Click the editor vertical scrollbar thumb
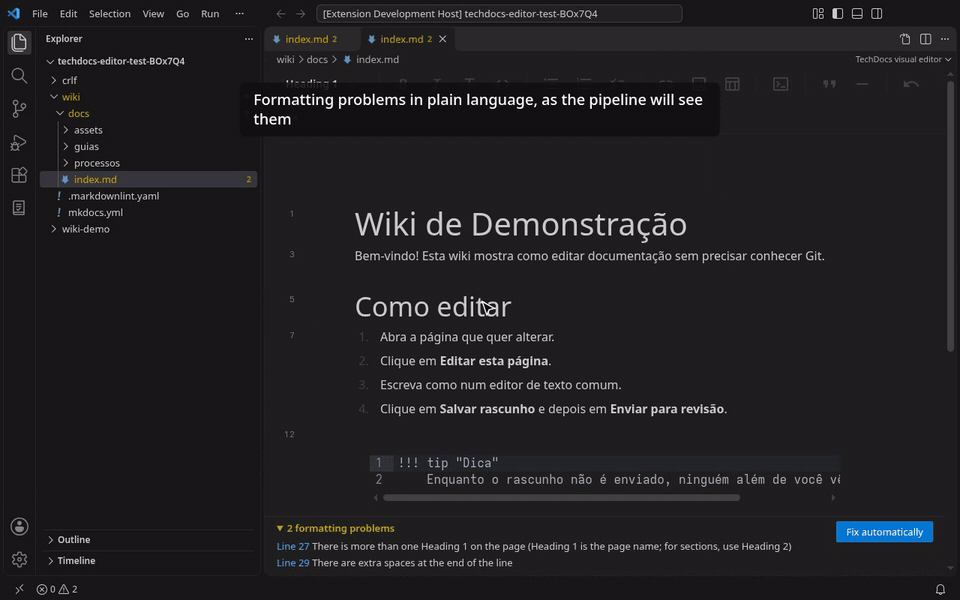The width and height of the screenshot is (960, 600). pyautogui.click(x=950, y=216)
